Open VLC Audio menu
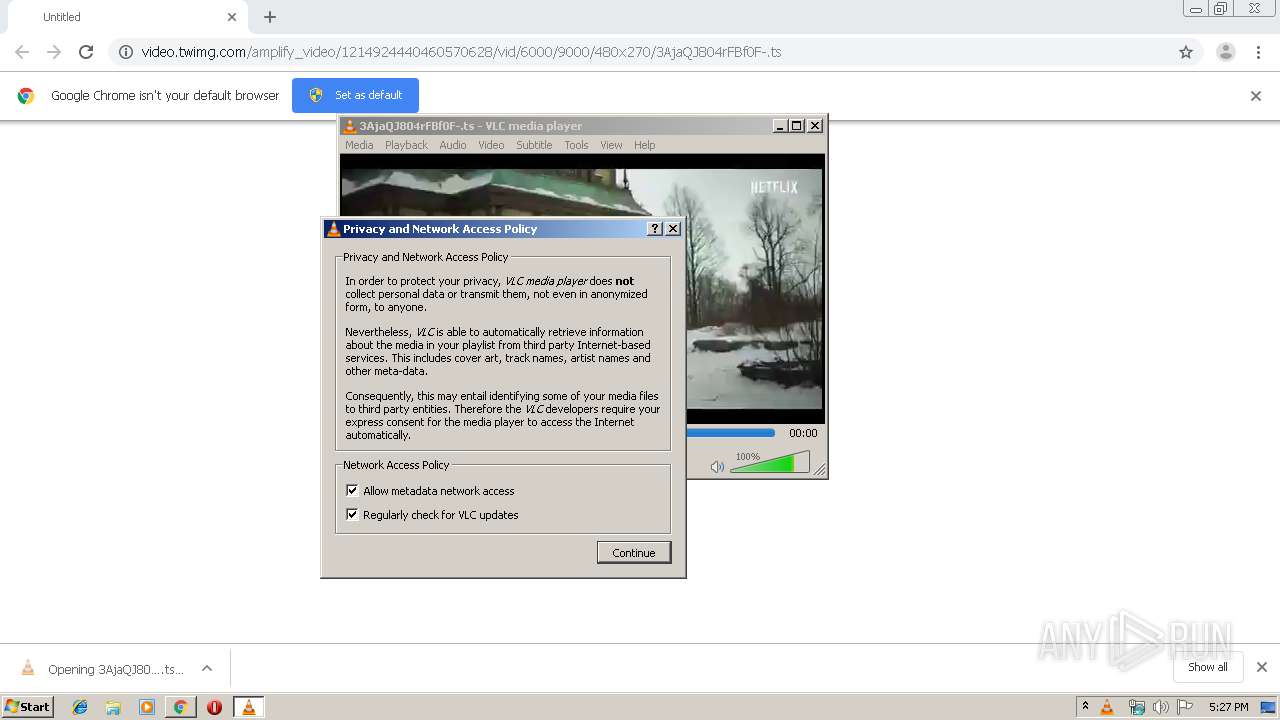The image size is (1280, 720). tap(453, 145)
